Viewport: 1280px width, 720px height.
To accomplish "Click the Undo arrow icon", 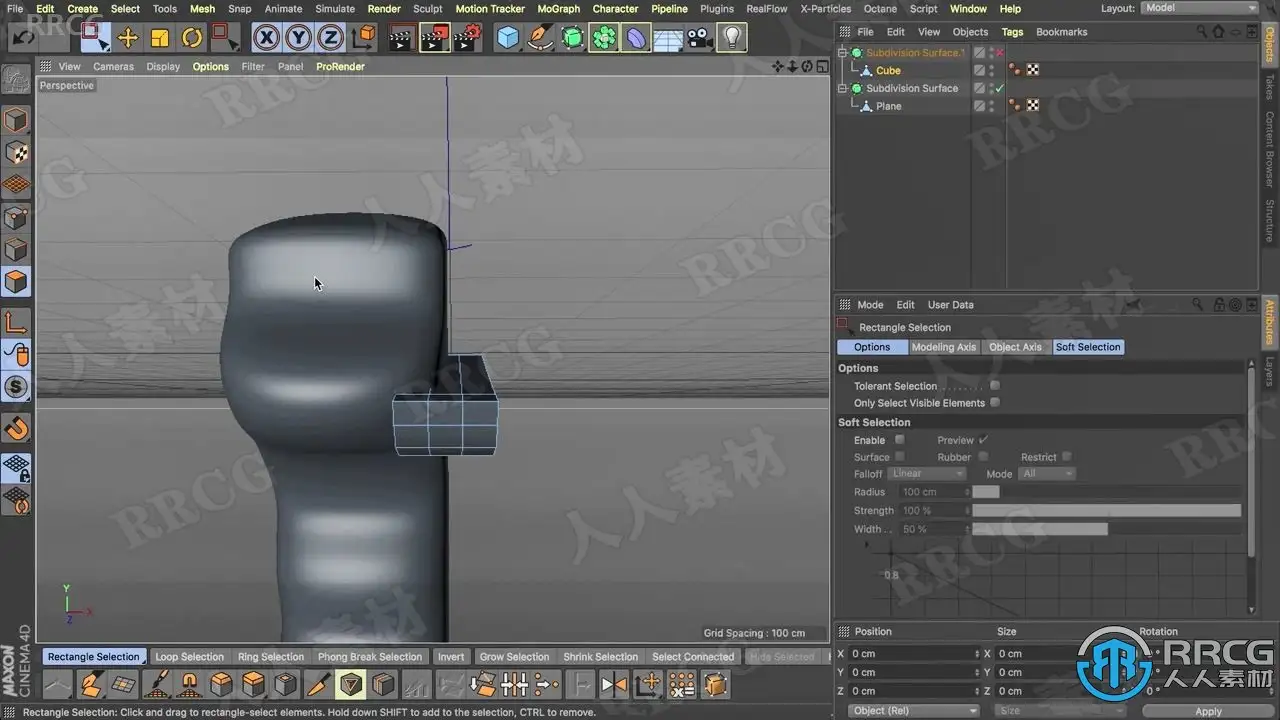I will click(x=25, y=38).
